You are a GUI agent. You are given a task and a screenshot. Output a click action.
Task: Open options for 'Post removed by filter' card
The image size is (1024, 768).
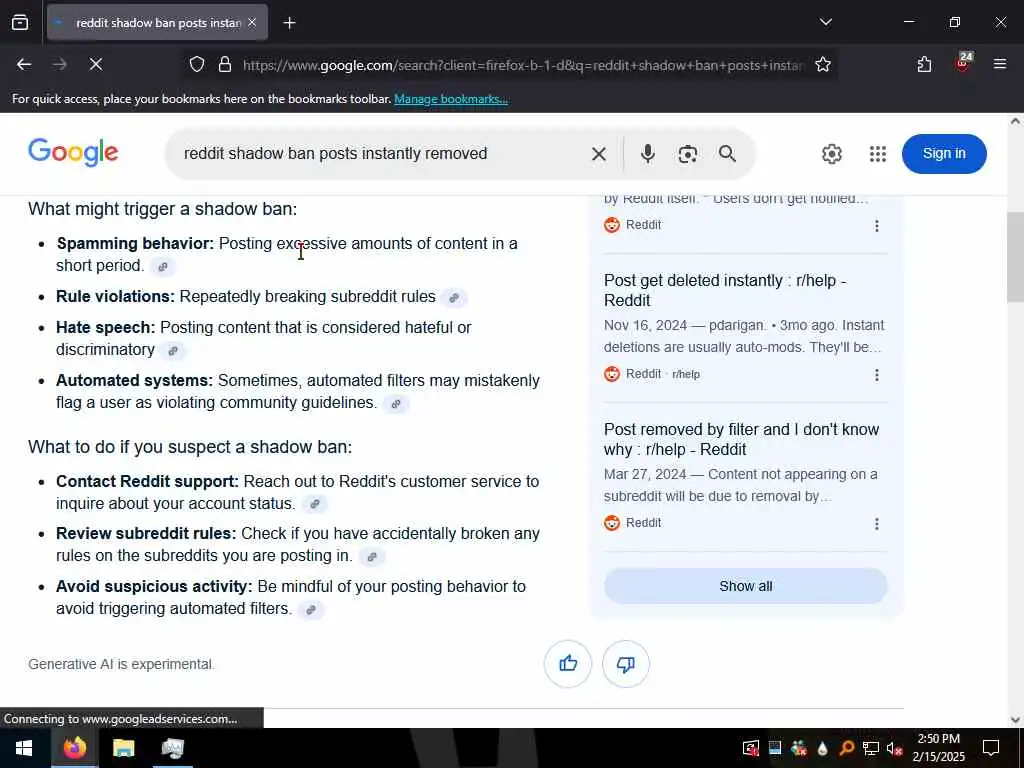pos(876,524)
